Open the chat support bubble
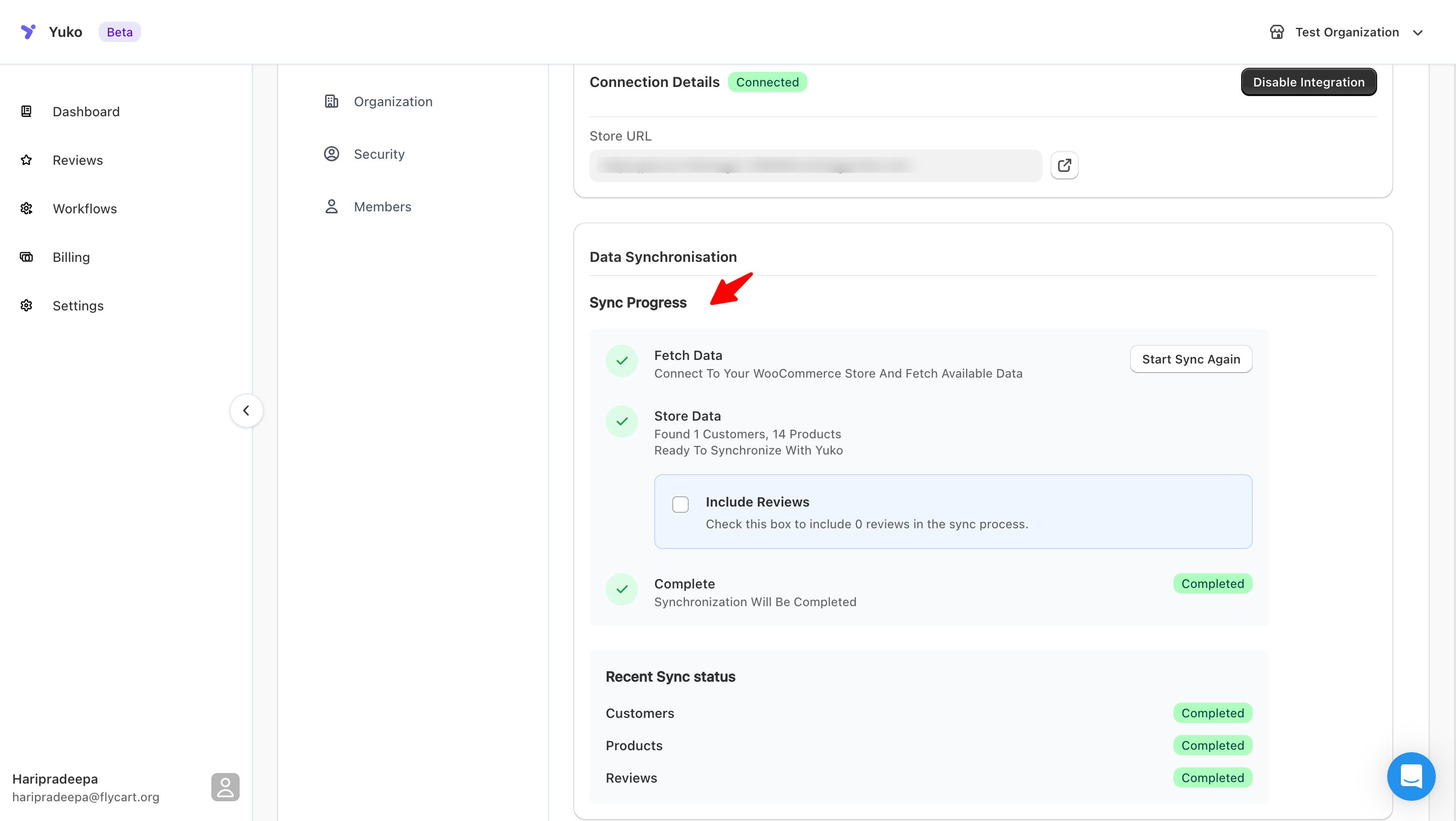The height and width of the screenshot is (821, 1456). 1411,776
